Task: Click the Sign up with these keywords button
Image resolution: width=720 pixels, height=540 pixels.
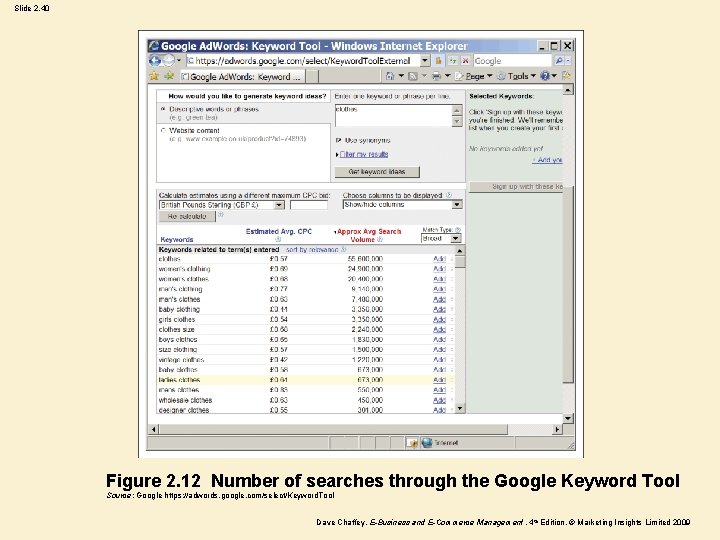Action: click(516, 186)
